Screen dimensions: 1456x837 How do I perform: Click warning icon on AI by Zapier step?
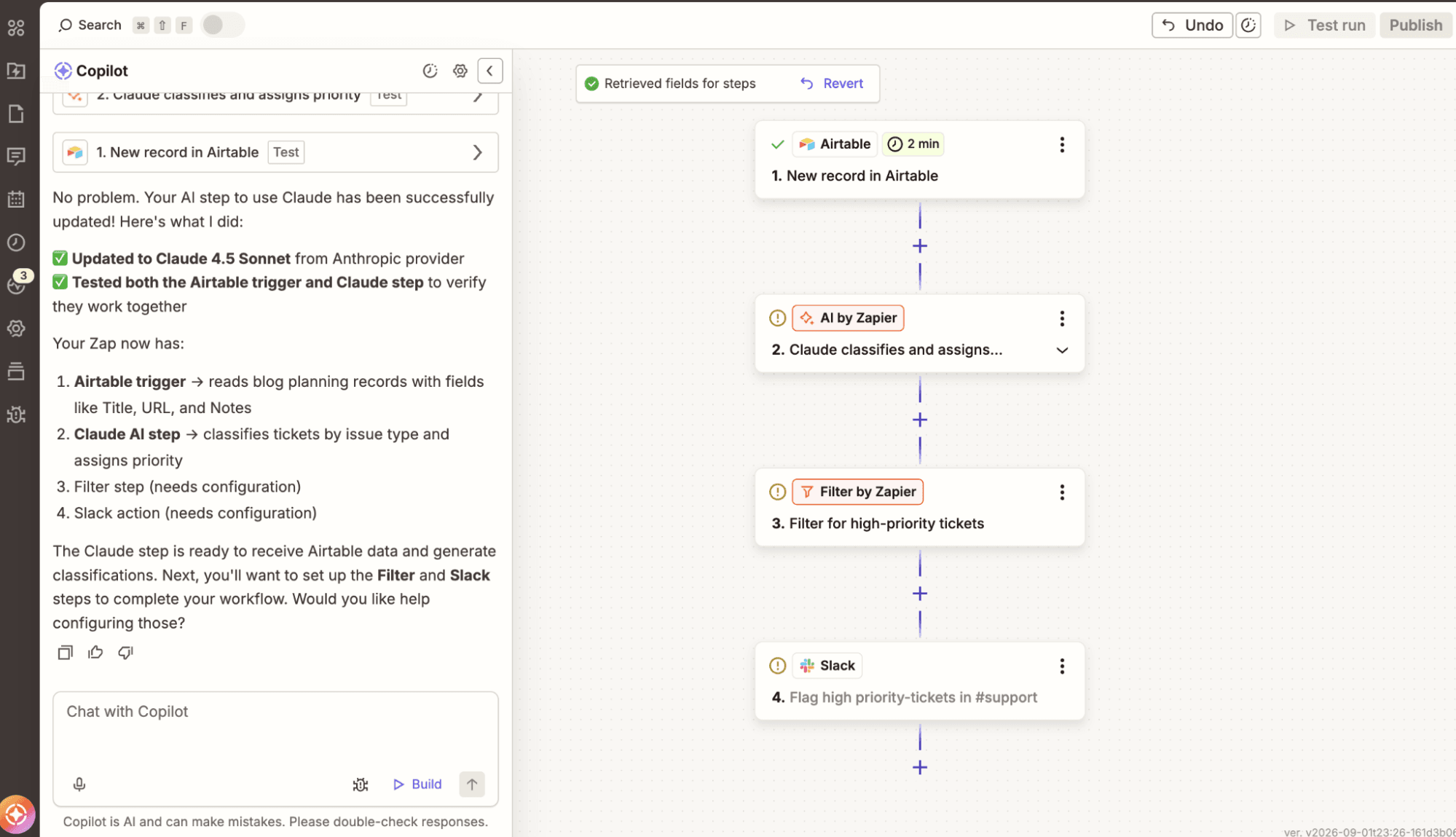777,318
